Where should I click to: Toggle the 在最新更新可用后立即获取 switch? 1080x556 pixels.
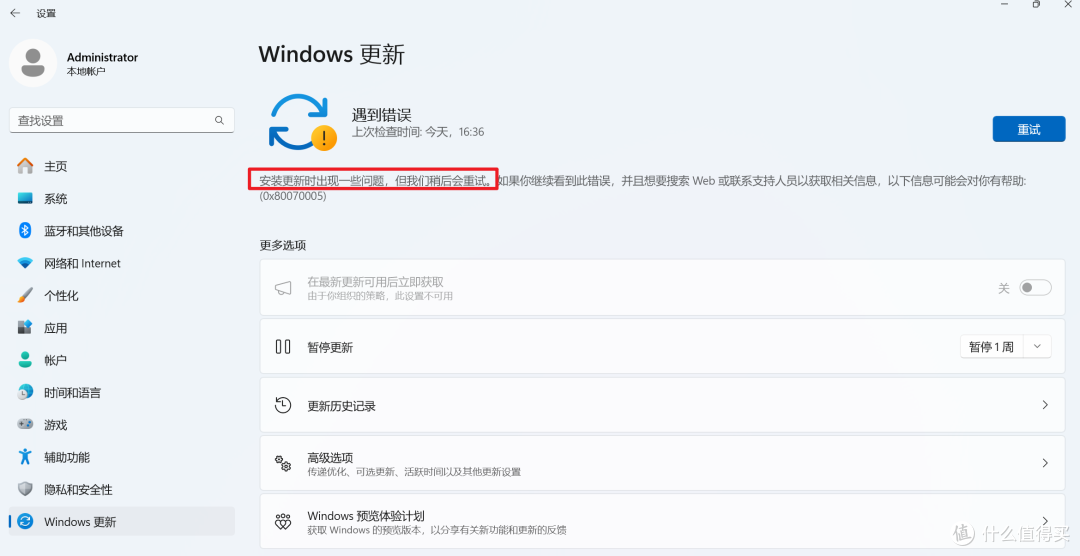(x=1035, y=288)
